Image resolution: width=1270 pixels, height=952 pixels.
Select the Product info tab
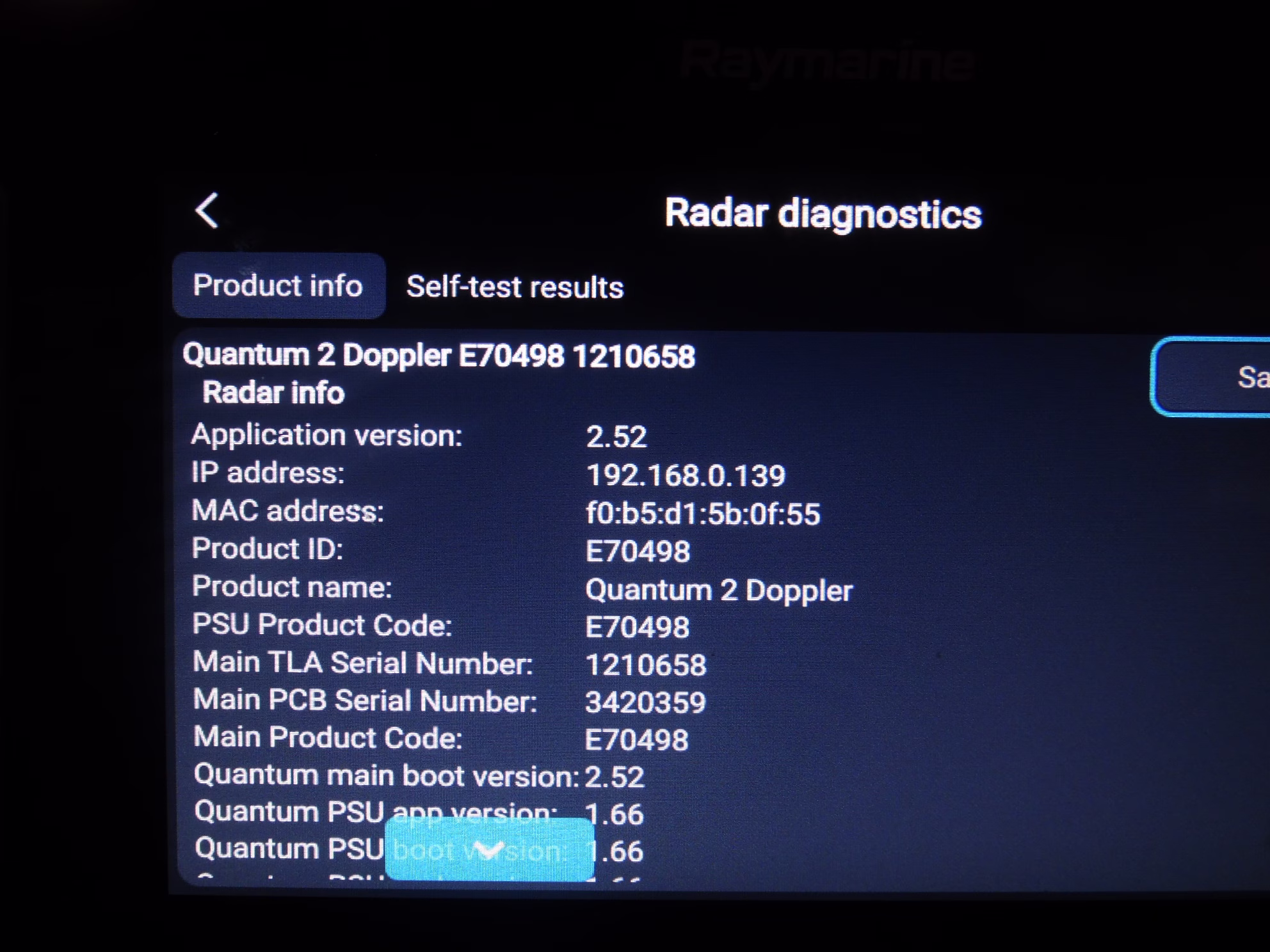[278, 285]
